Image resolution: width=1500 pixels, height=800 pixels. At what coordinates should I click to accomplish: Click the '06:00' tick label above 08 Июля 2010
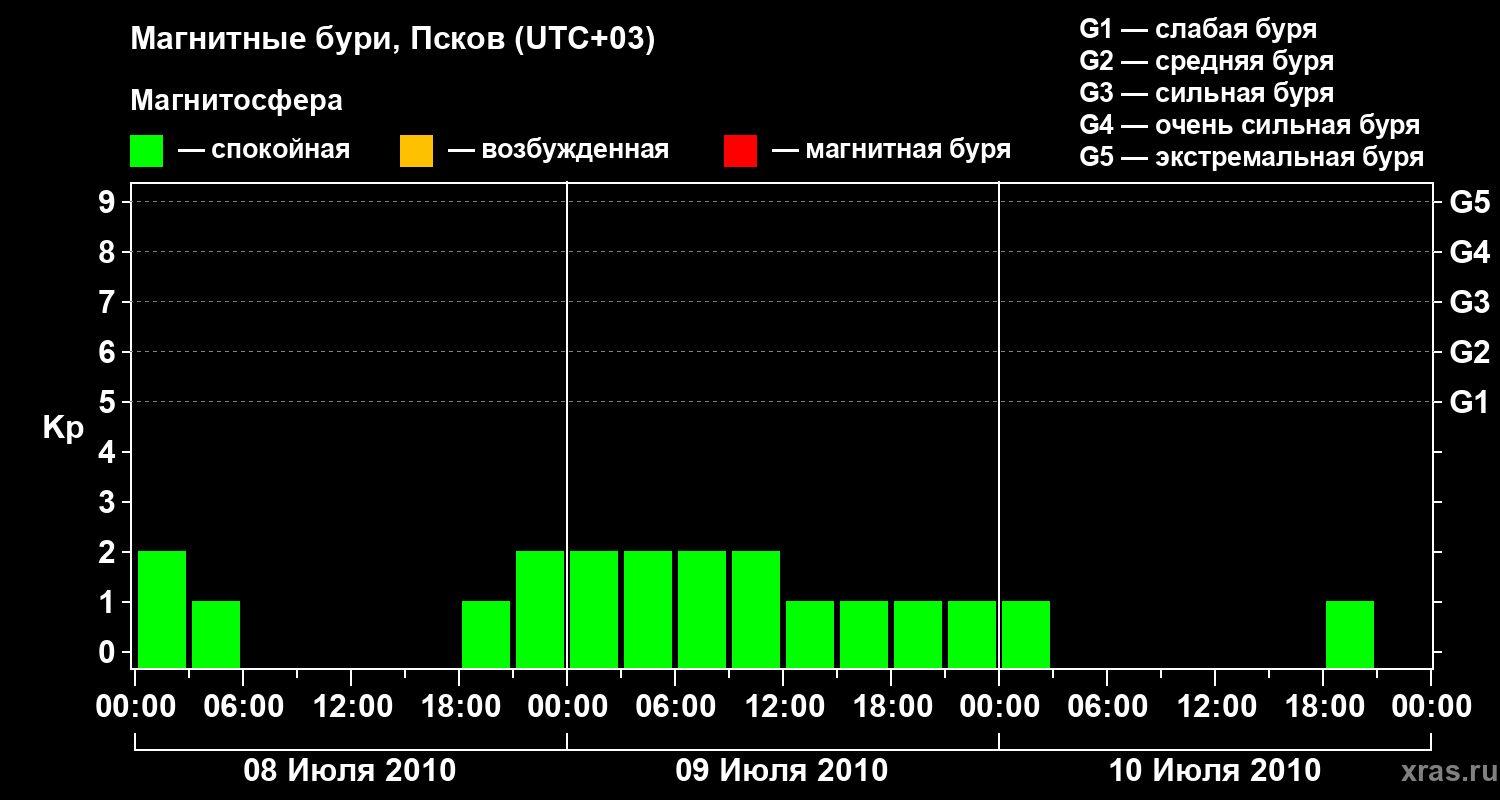click(243, 707)
